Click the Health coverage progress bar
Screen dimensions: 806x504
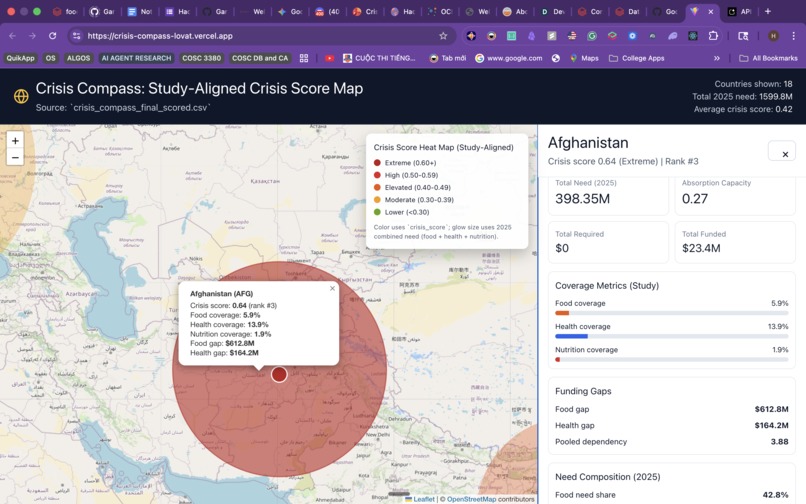(x=671, y=336)
